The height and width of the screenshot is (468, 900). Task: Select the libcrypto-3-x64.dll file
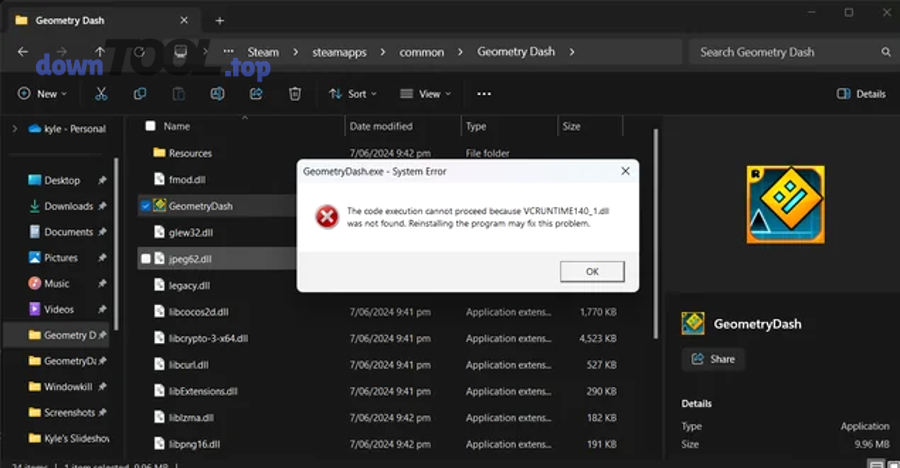point(208,338)
